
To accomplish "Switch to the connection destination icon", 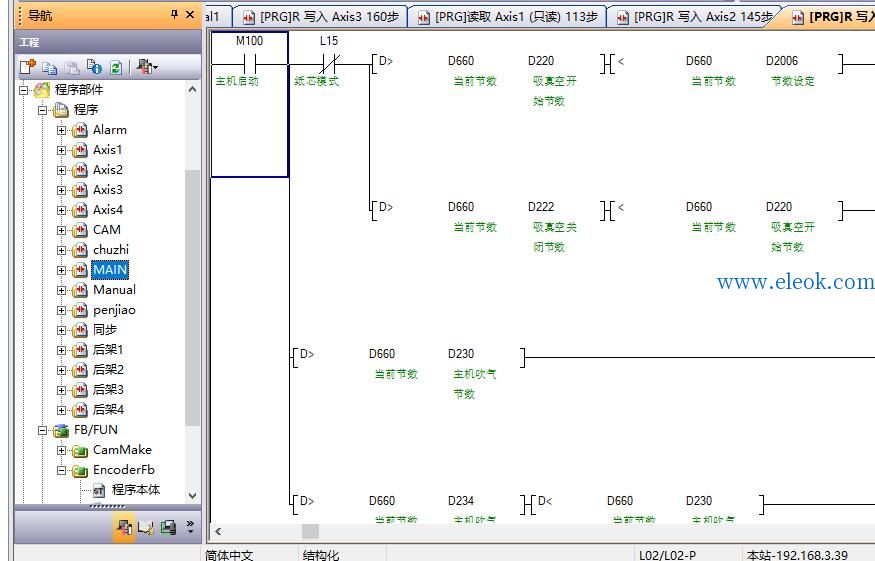I will pos(168,527).
